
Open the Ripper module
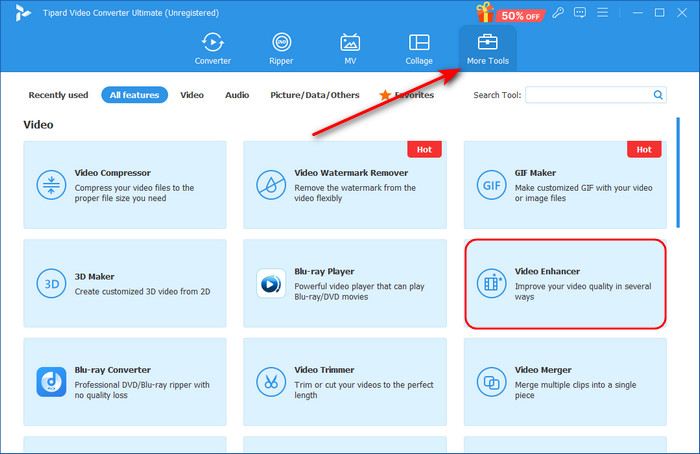pos(281,49)
